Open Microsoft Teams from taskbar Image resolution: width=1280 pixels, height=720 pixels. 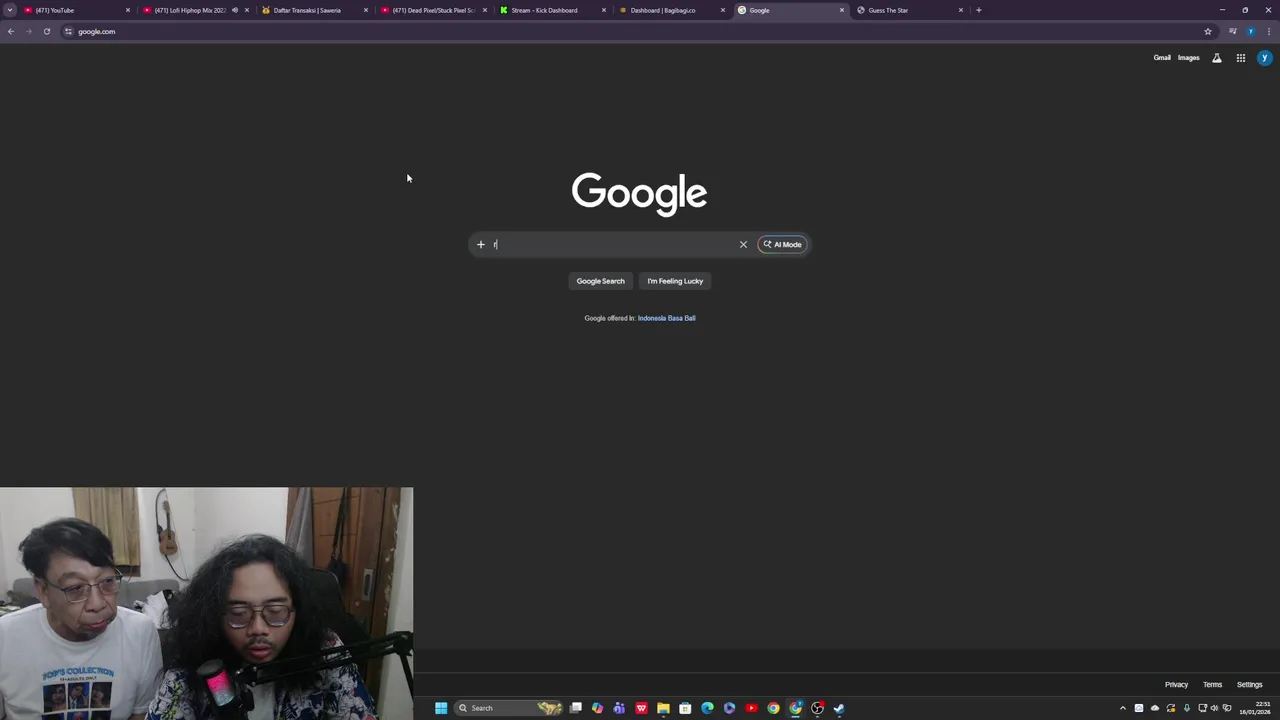620,708
